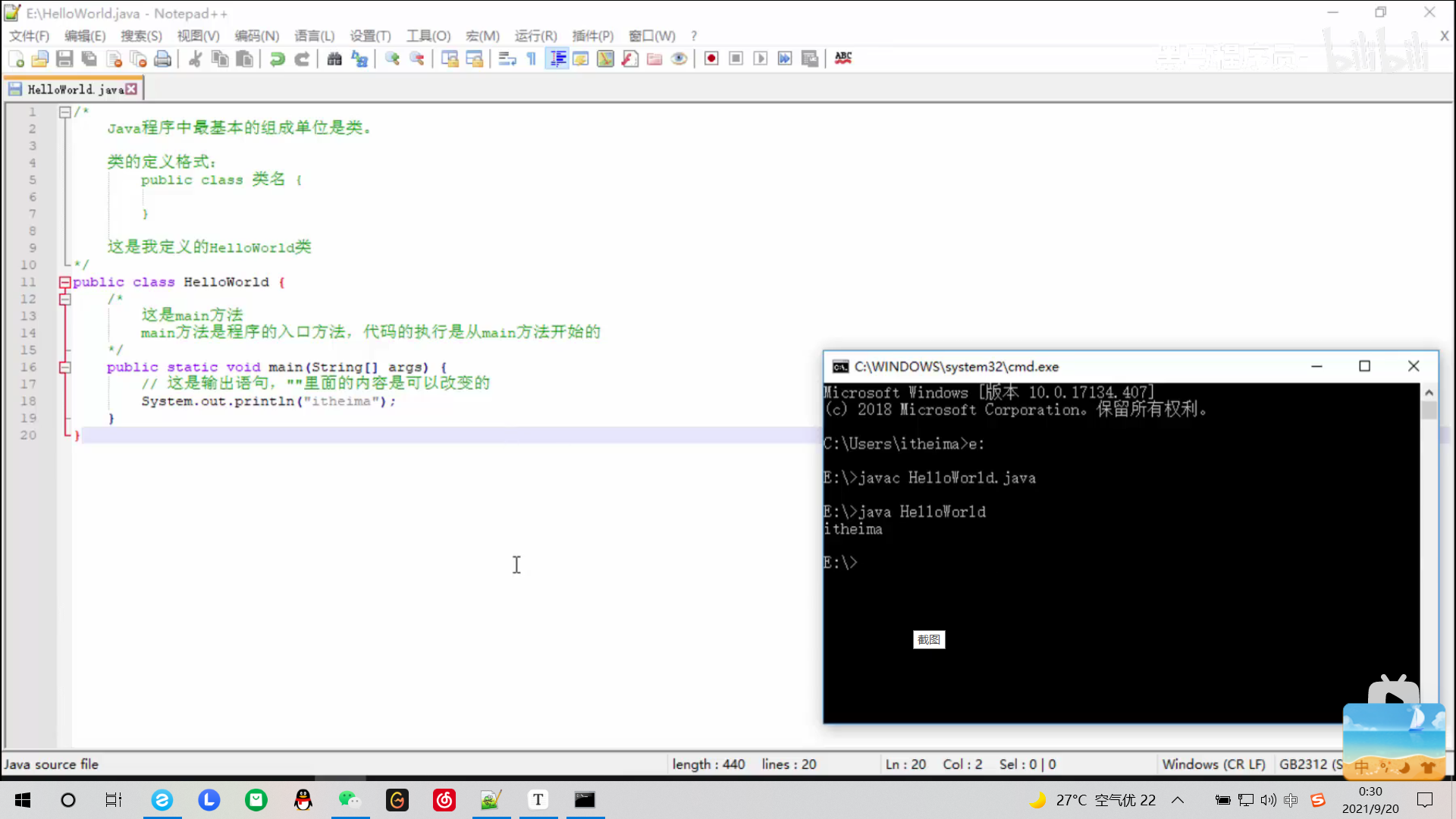This screenshot has width=1456, height=819.
Task: Toggle the indent guide toolbar button
Action: coord(557,59)
